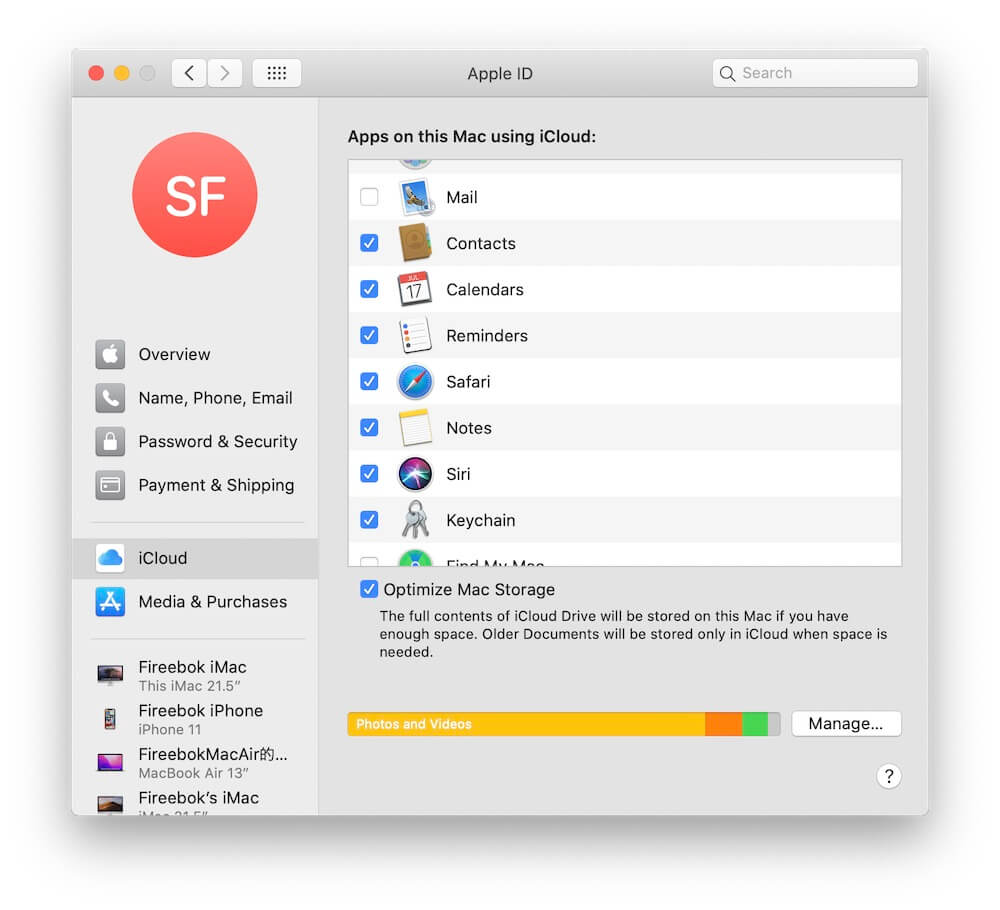
Task: Show all preferences grid button
Action: tap(277, 73)
